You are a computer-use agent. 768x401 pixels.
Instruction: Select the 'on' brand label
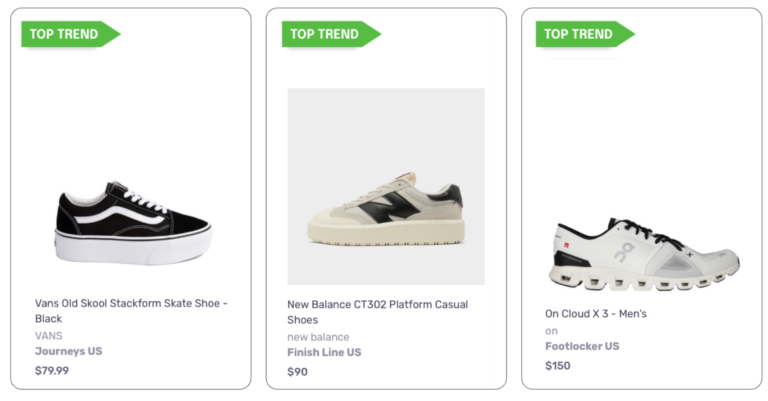tap(551, 331)
